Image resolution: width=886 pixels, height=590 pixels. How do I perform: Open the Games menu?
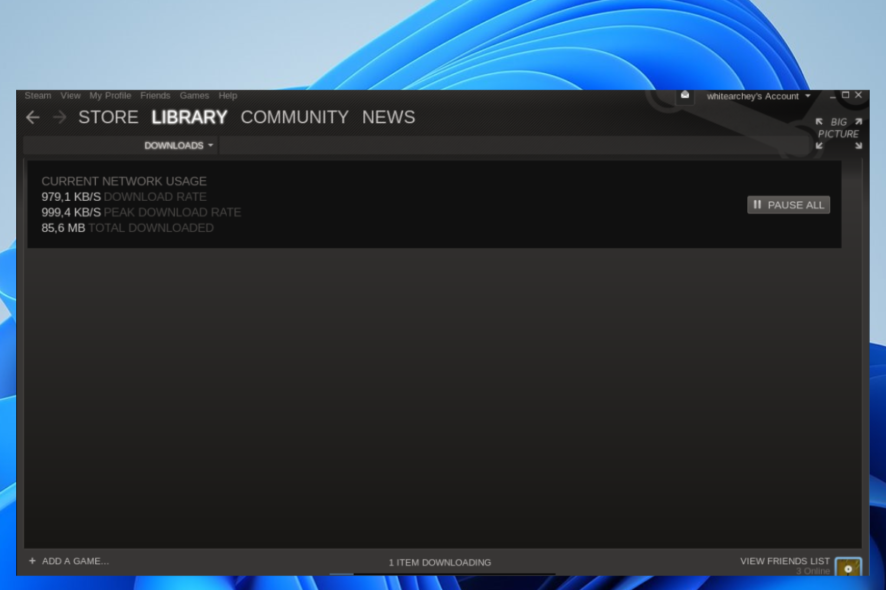coord(194,96)
